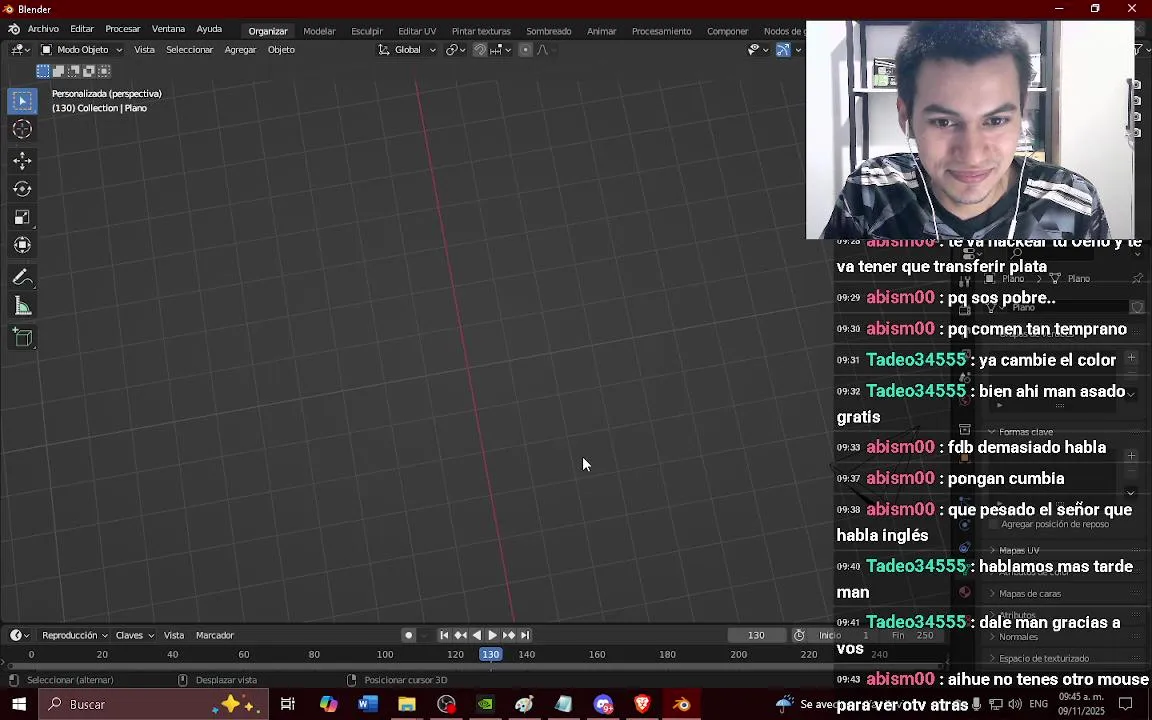This screenshot has height=720, width=1152.
Task: Jump to the next keyframe
Action: (x=509, y=636)
